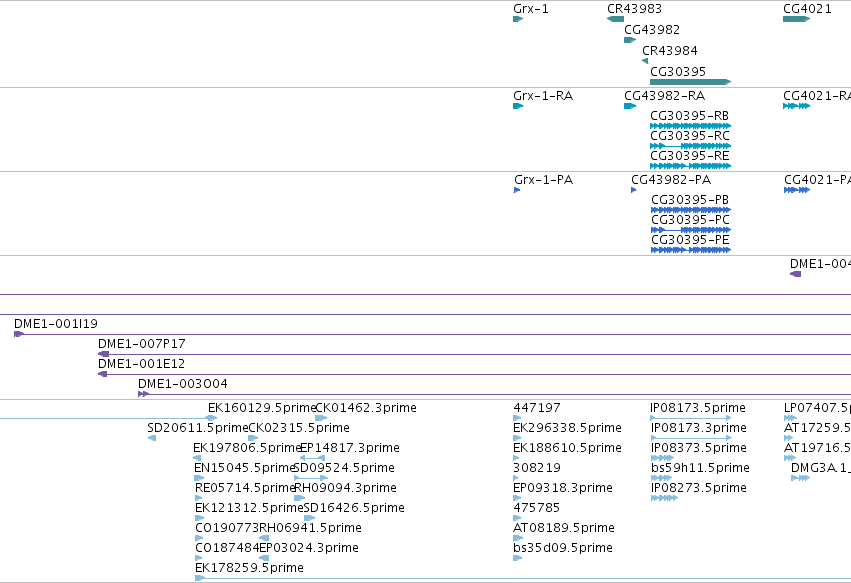Image resolution: width=851 pixels, height=583 pixels.
Task: Click the EK121312.5prime EST label
Action: pyautogui.click(x=249, y=508)
